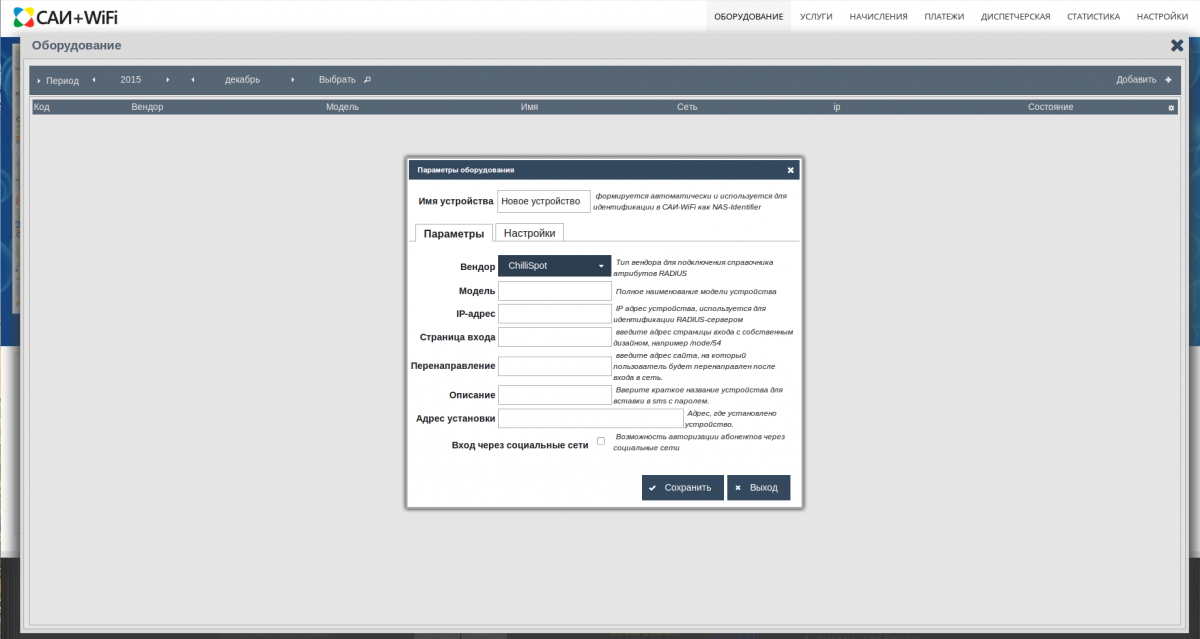Advance to month after декабрь
The height and width of the screenshot is (639, 1200).
pyautogui.click(x=293, y=80)
